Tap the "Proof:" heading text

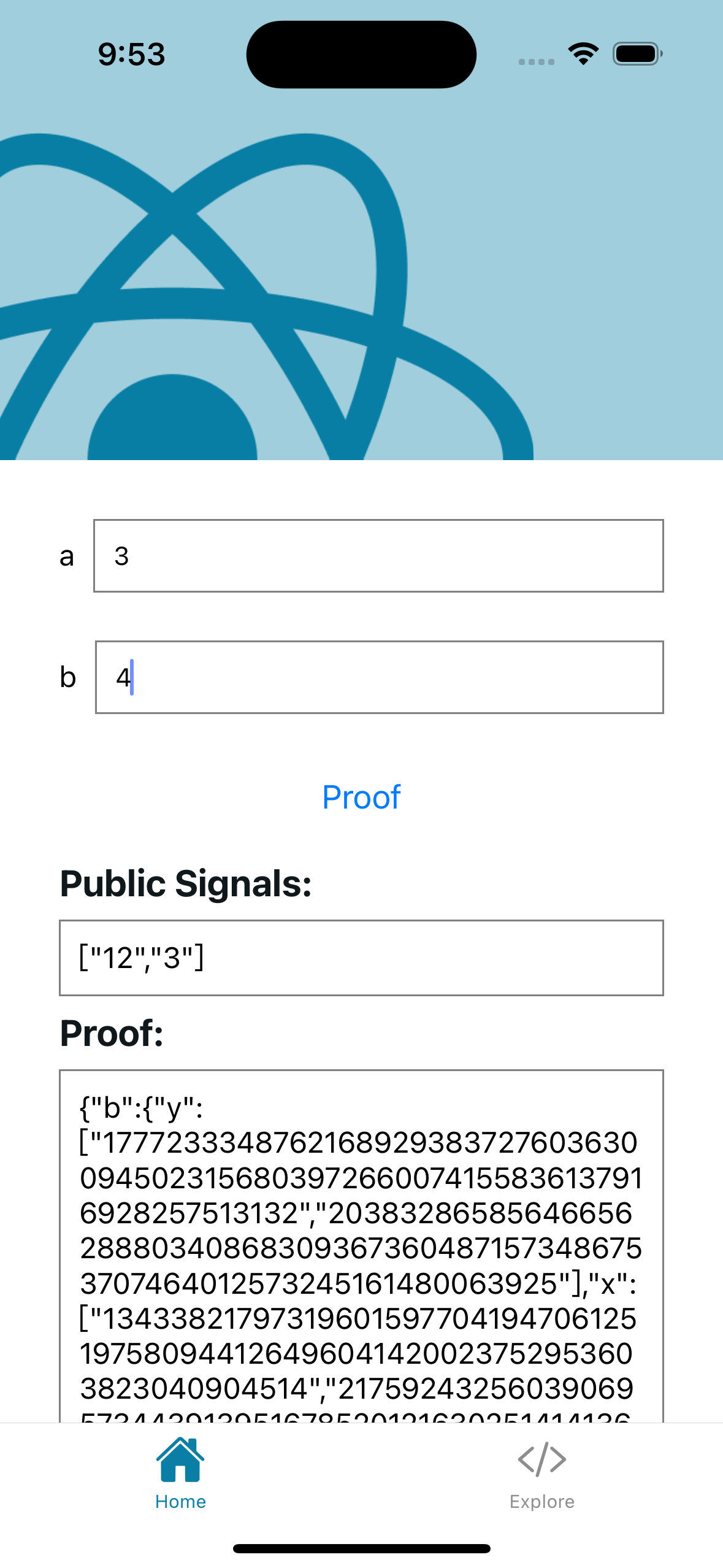coord(112,1033)
